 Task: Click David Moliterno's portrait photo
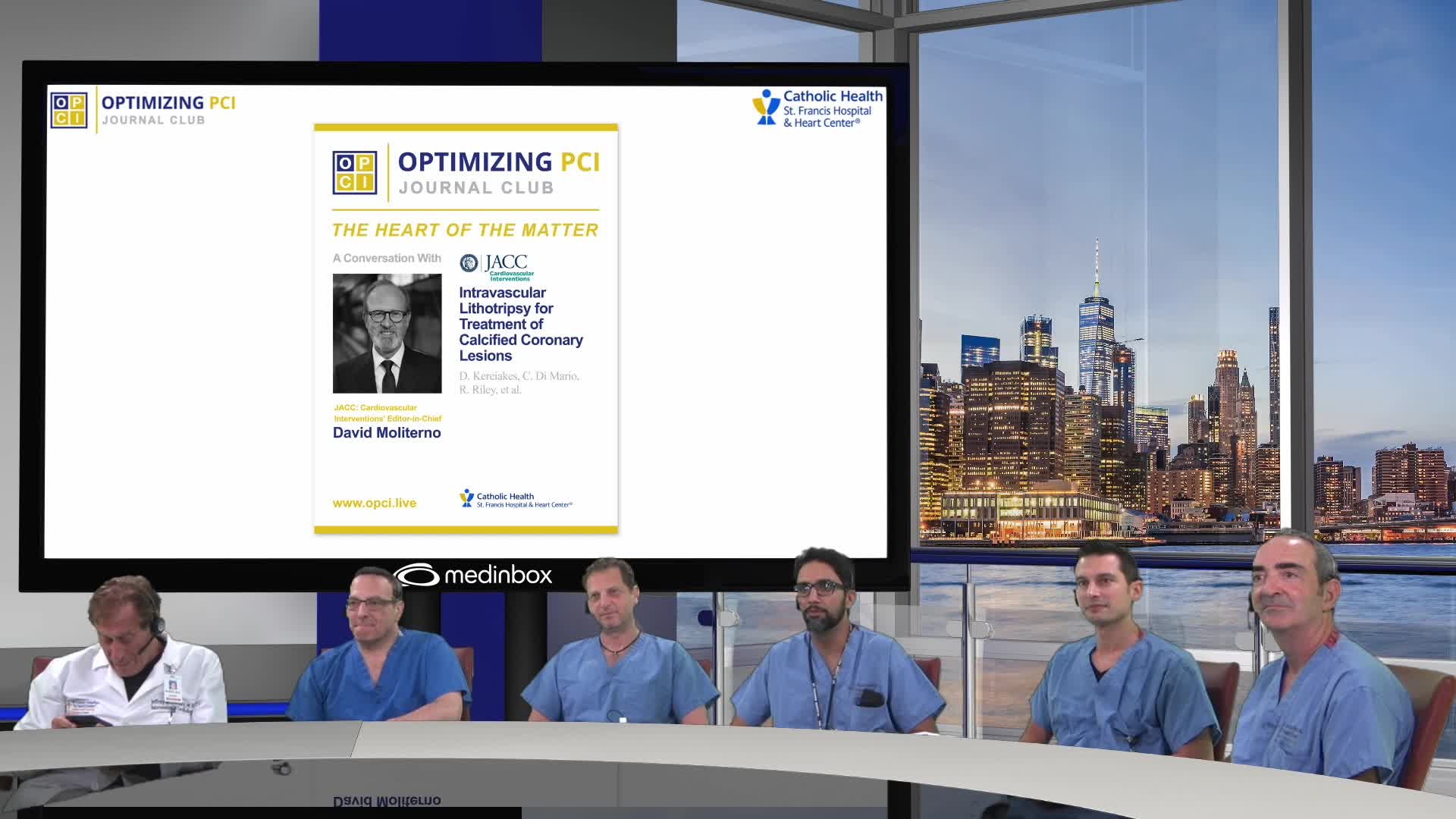pyautogui.click(x=387, y=334)
